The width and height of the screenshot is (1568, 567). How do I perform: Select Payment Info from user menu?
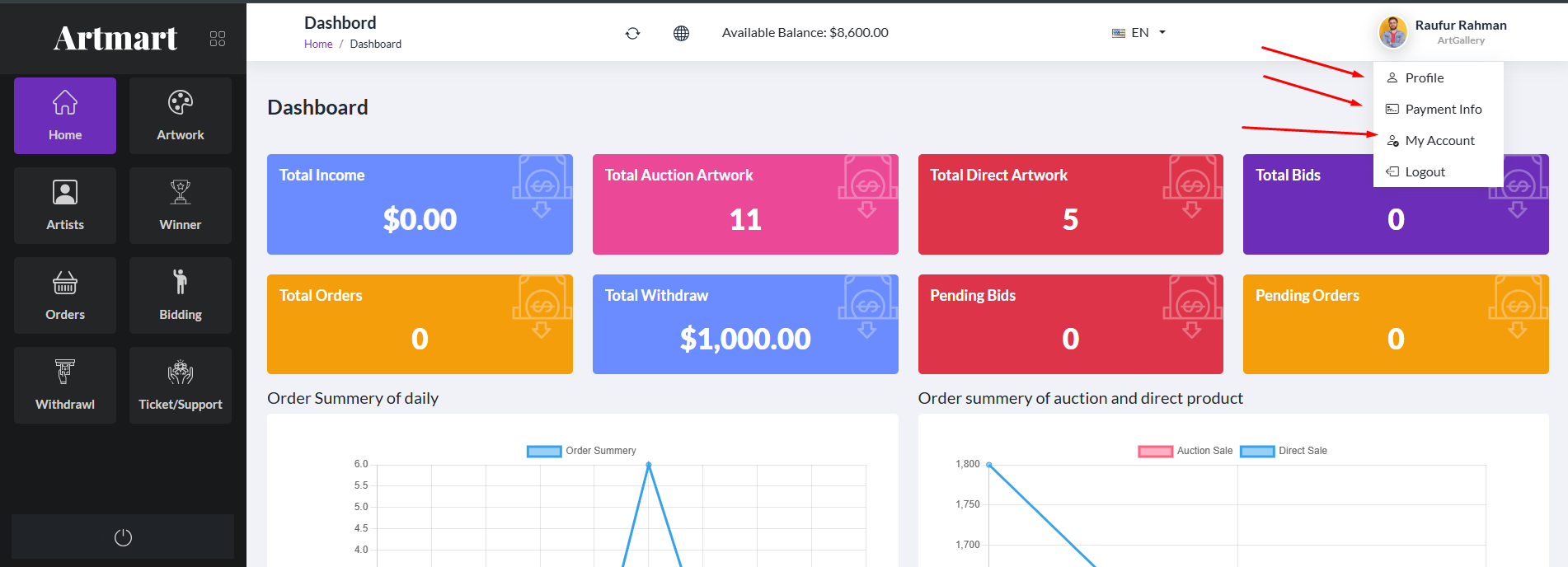1443,110
